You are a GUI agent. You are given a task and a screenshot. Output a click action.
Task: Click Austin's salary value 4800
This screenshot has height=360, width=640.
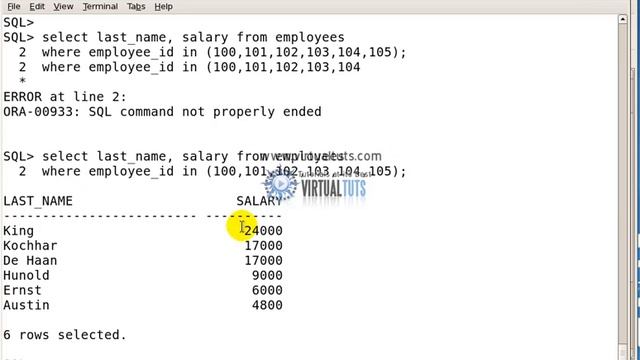pyautogui.click(x=267, y=305)
